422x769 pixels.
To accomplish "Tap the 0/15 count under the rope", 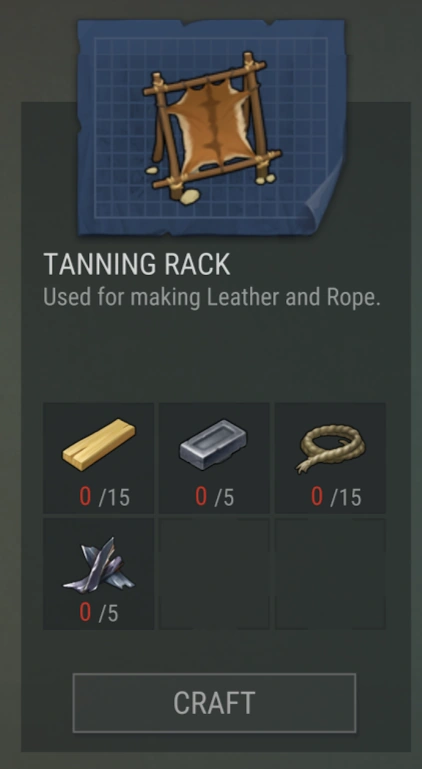I will coord(336,497).
